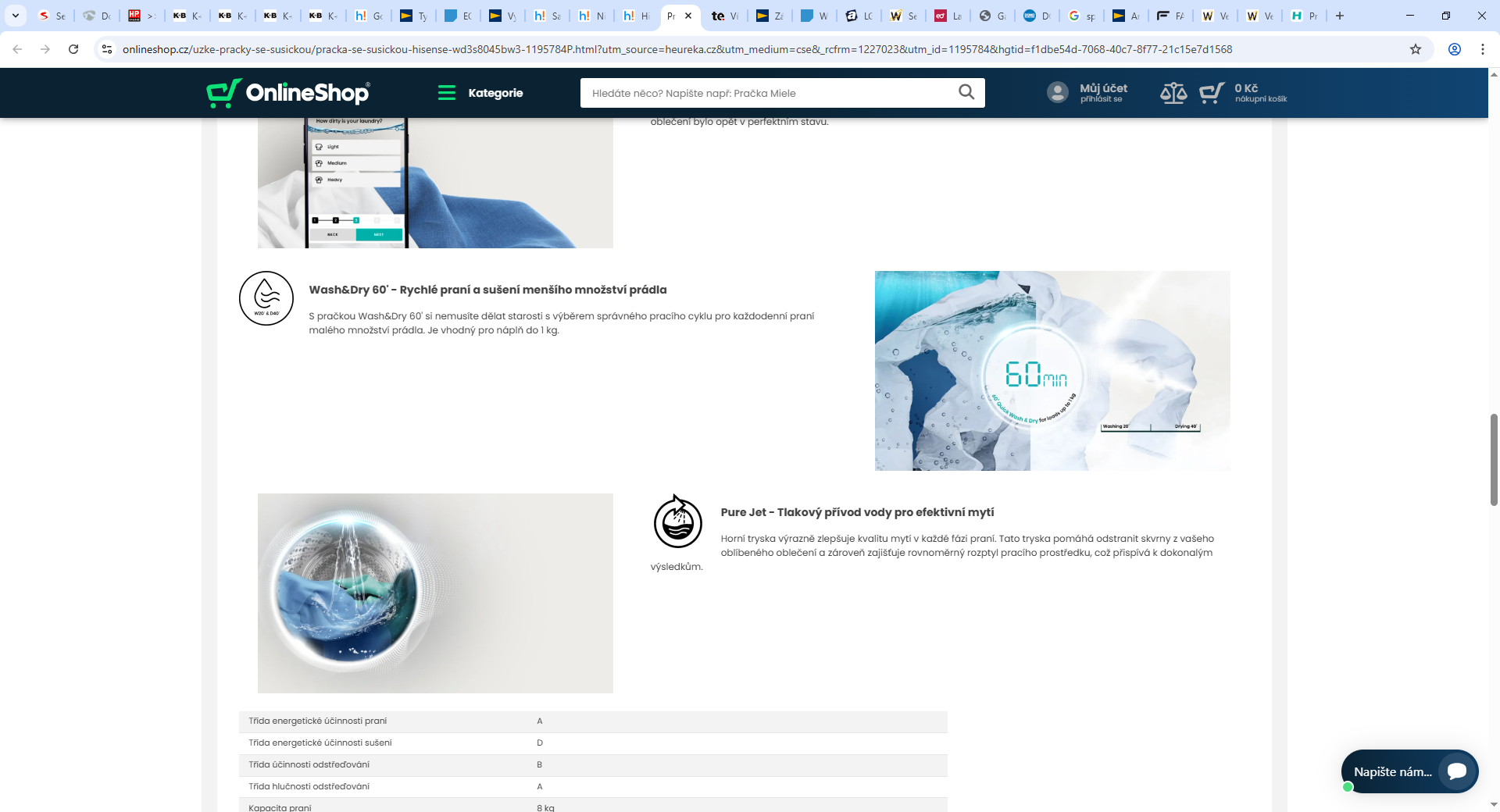
Task: Minimize the Chrome window
Action: pos(1410,16)
